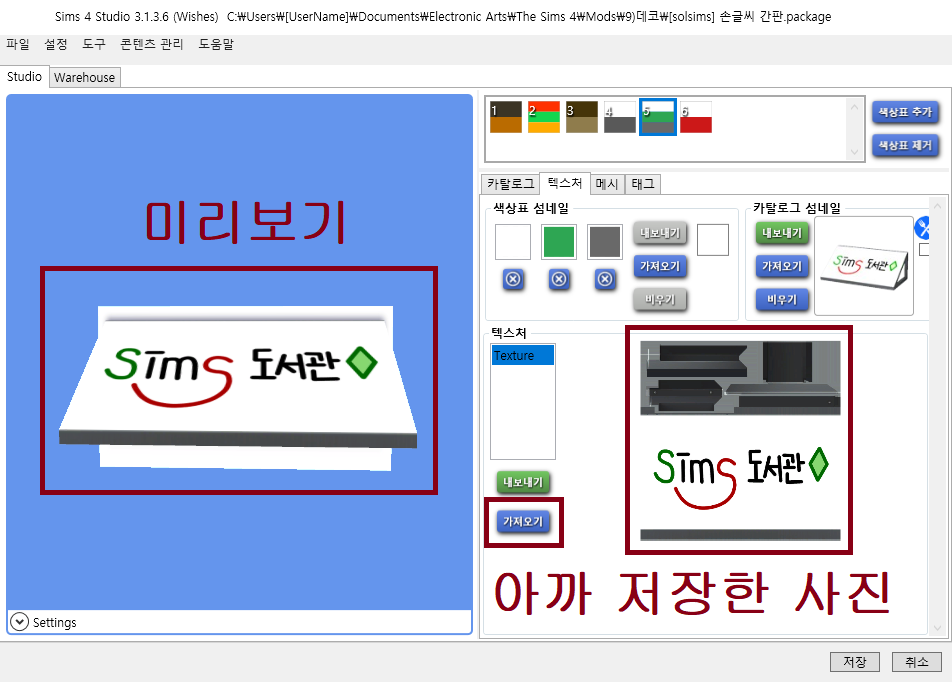Expand the Settings panel chevron

click(19, 622)
